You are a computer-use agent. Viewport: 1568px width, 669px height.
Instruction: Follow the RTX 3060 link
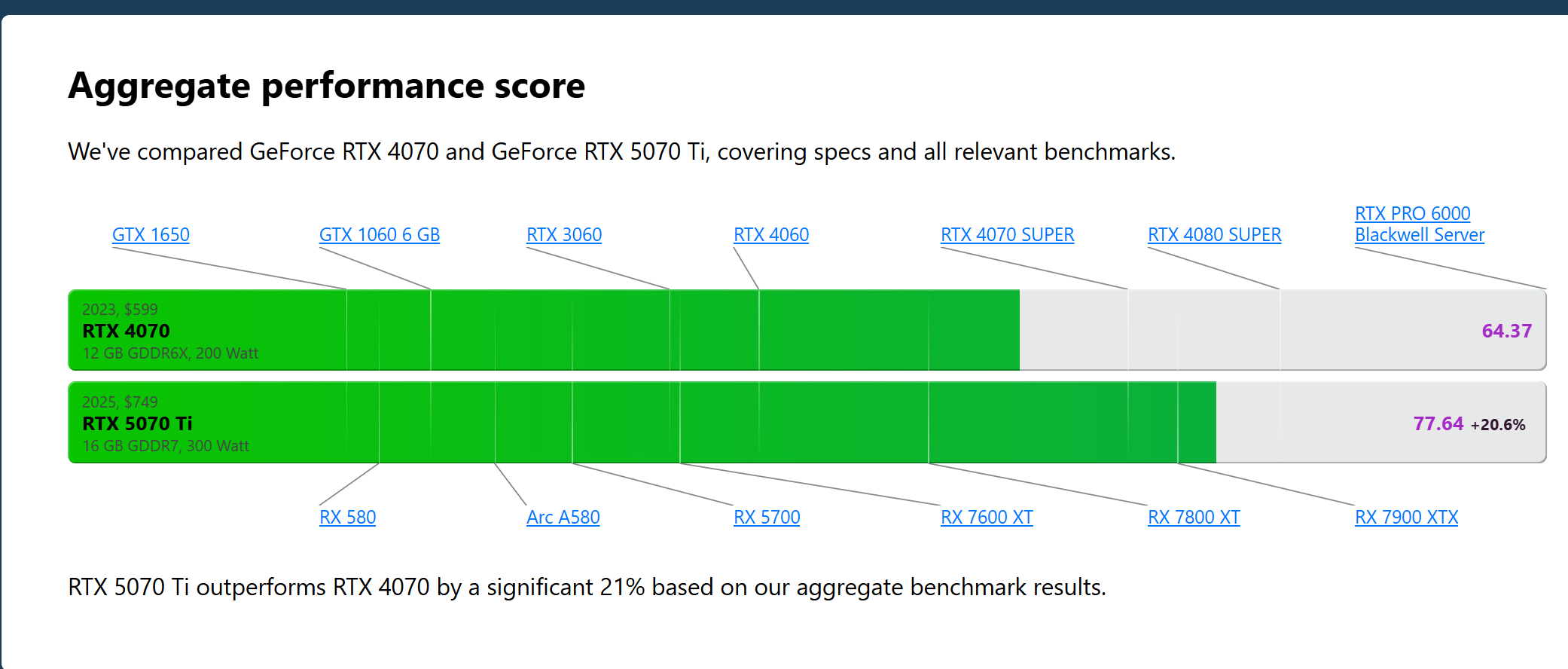[564, 235]
